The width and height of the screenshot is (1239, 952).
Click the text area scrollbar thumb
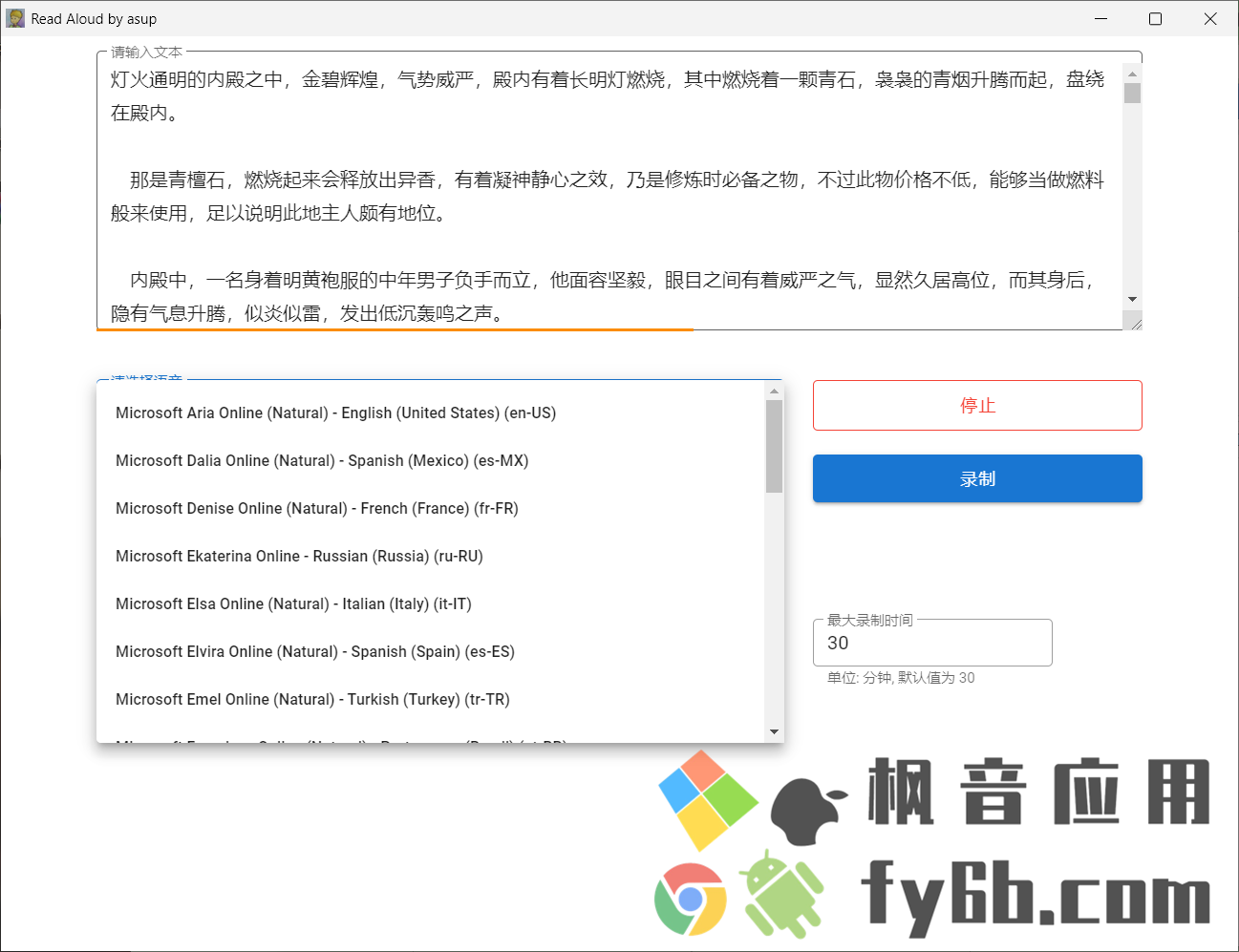pyautogui.click(x=1132, y=93)
